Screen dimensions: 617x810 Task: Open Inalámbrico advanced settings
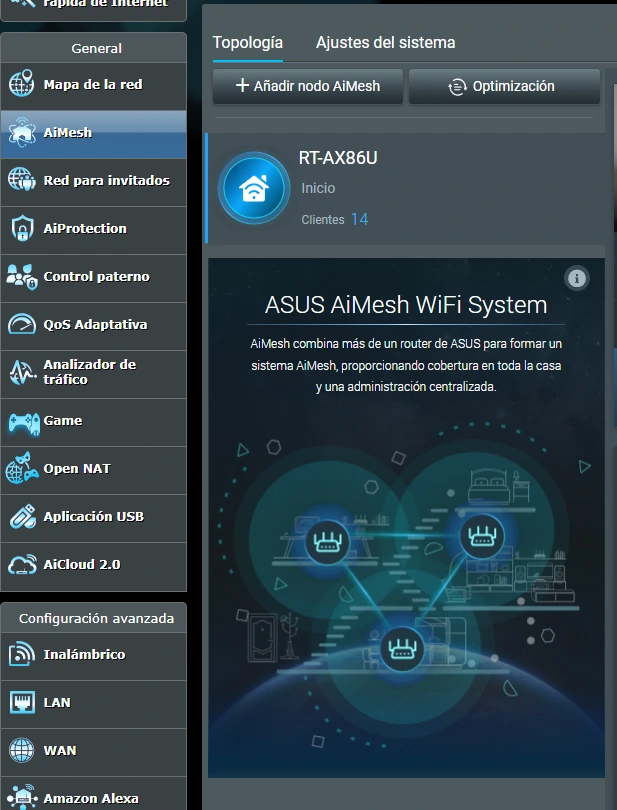[x=94, y=656]
